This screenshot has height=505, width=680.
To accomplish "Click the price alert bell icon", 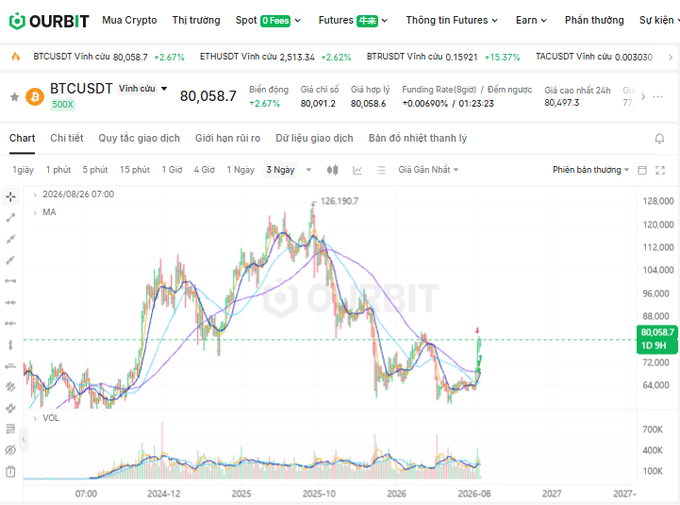I will (659, 139).
